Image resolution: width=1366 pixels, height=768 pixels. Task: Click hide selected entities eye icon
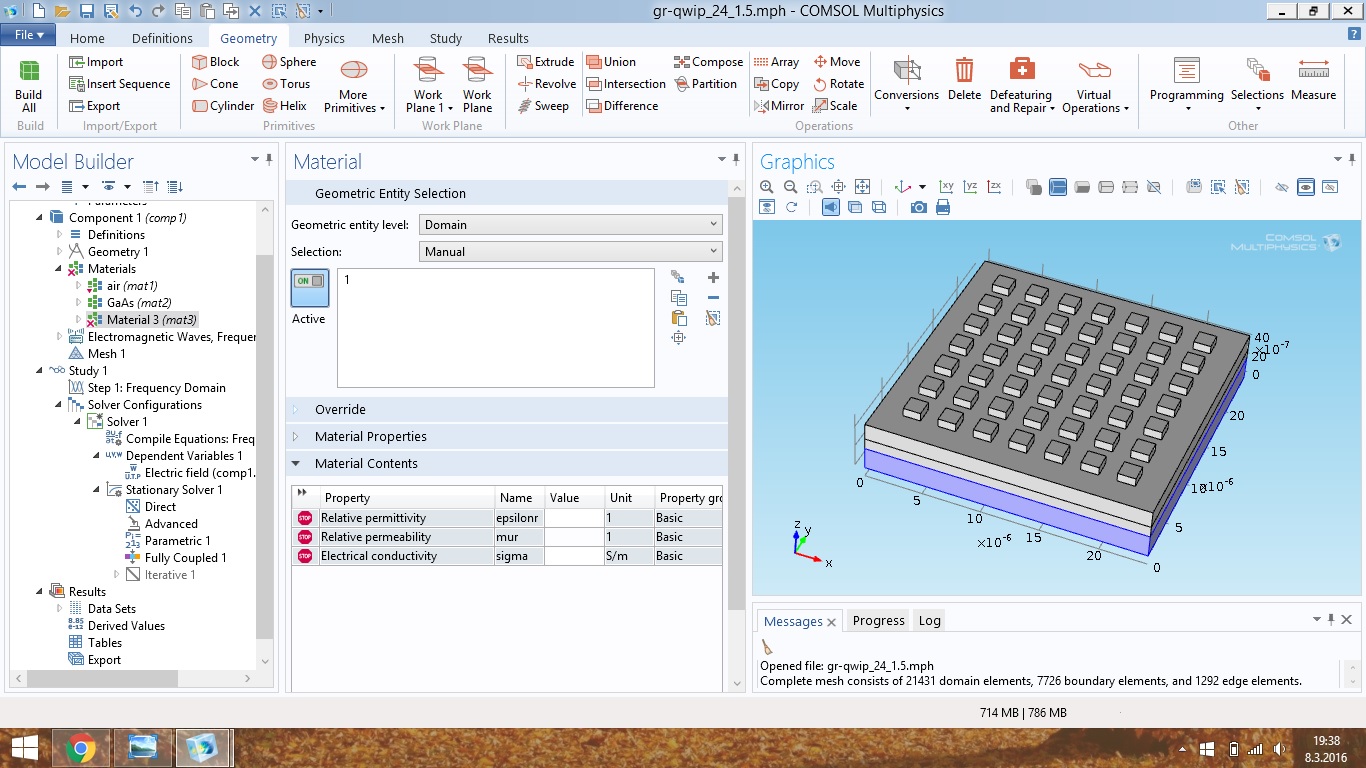tap(1282, 187)
